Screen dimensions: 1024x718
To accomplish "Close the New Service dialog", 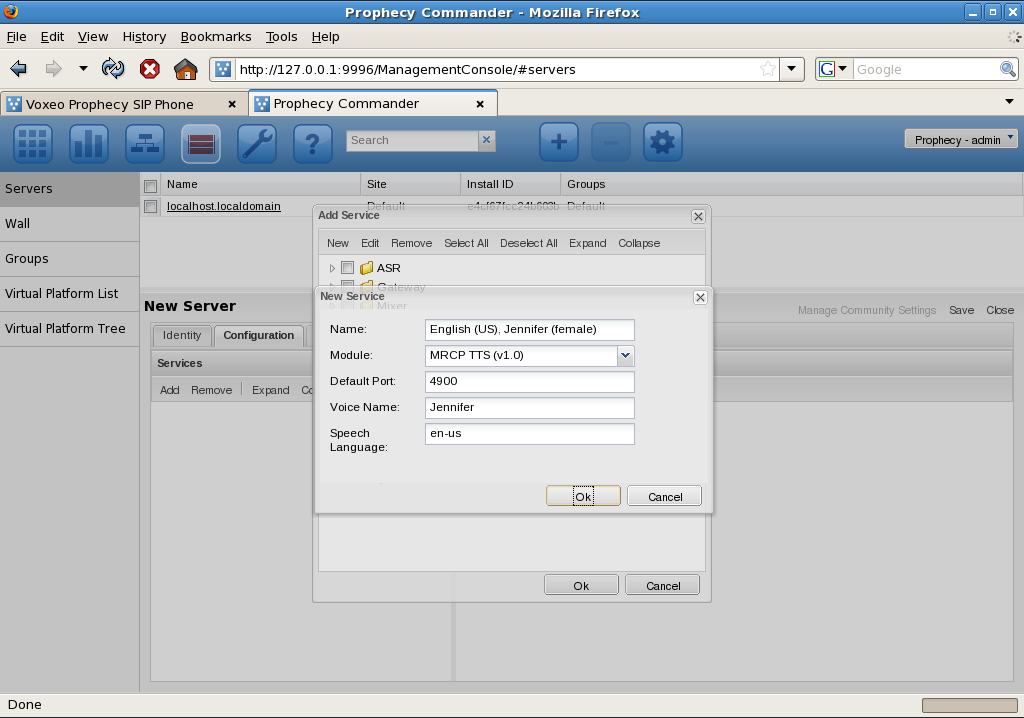I will pyautogui.click(x=700, y=297).
